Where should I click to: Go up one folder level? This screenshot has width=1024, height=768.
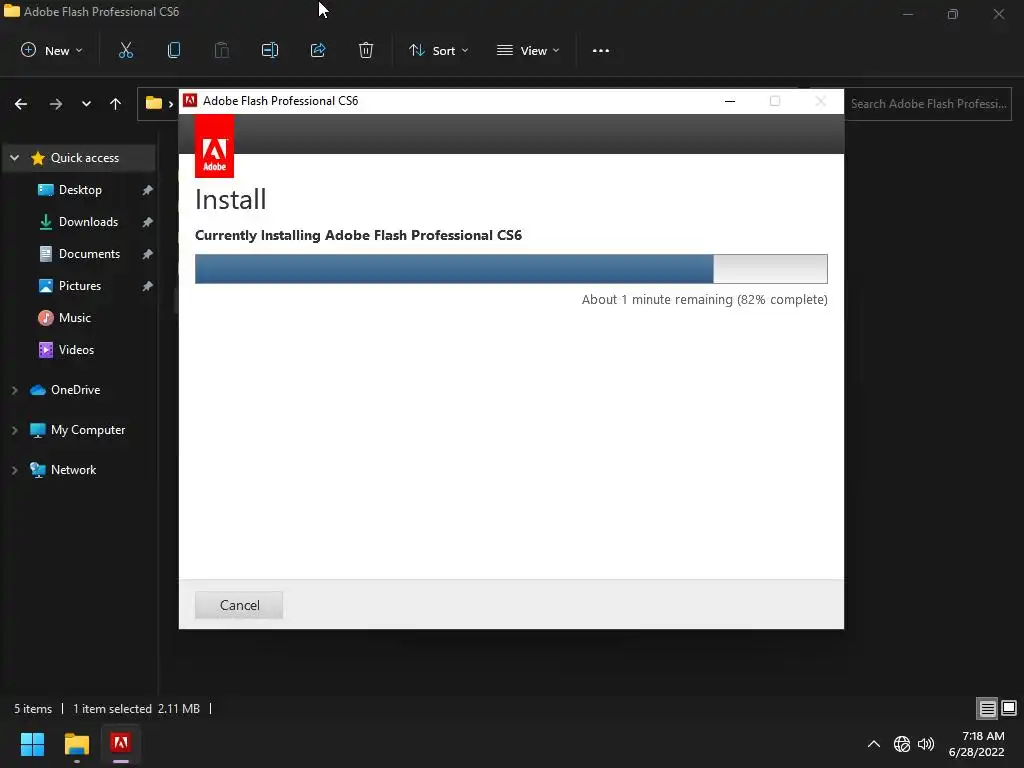pos(116,104)
